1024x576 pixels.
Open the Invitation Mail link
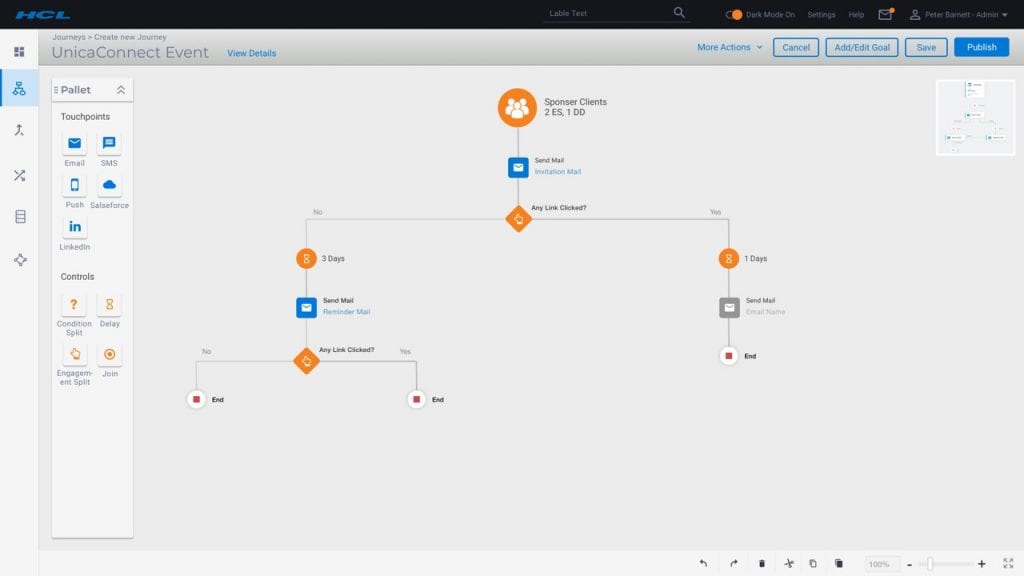[x=558, y=172]
